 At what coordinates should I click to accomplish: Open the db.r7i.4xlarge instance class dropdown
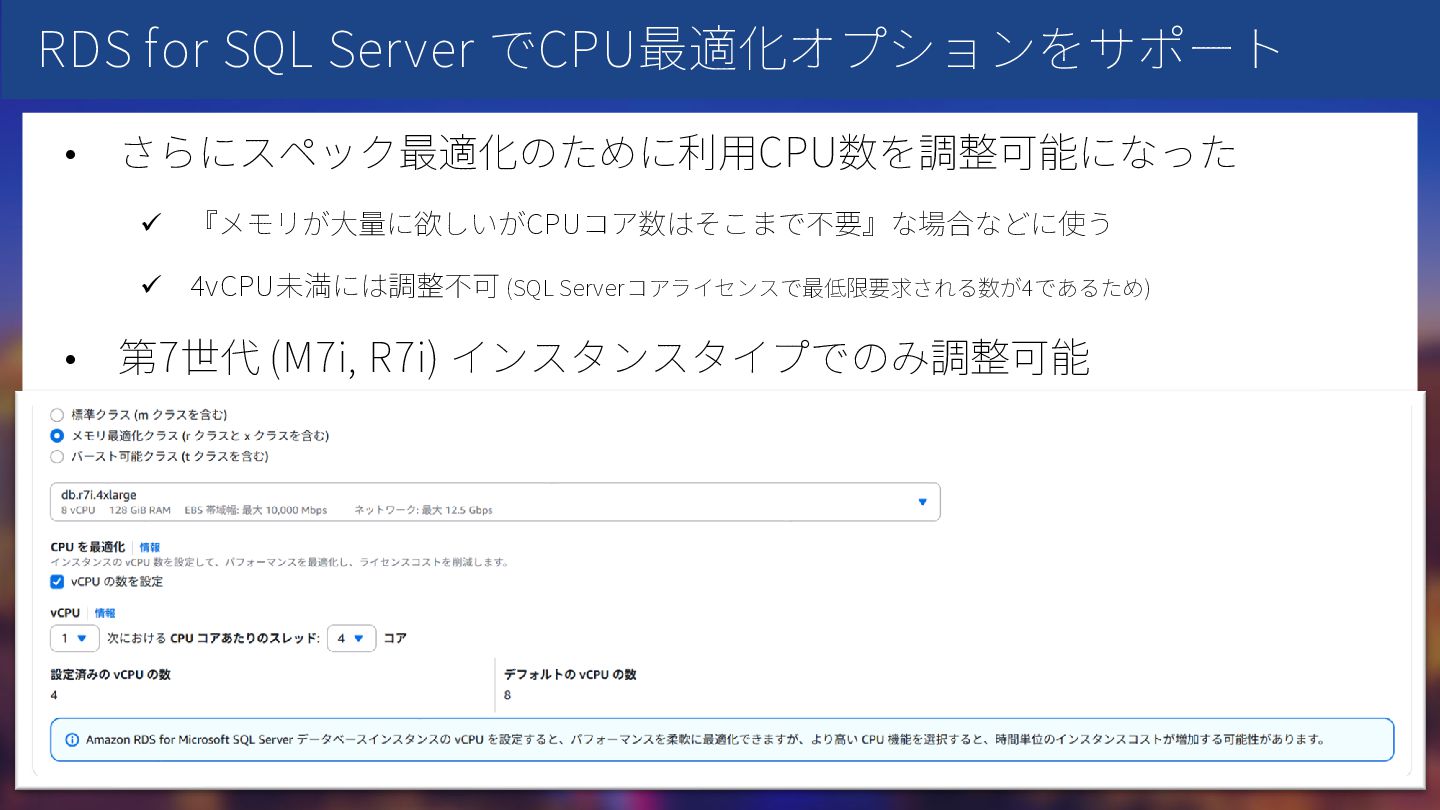tap(495, 502)
